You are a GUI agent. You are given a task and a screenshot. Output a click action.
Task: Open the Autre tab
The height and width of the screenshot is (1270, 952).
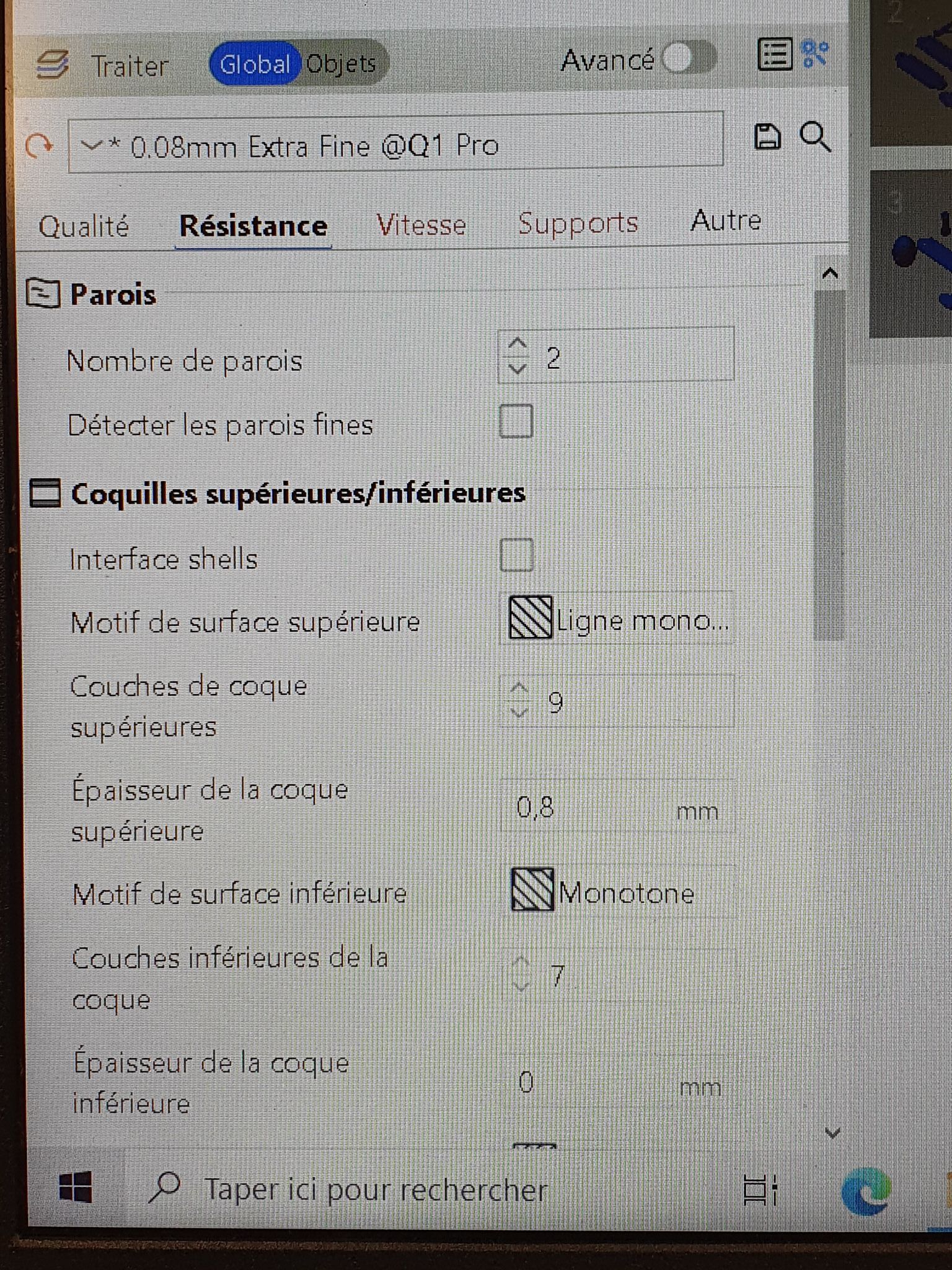(726, 220)
